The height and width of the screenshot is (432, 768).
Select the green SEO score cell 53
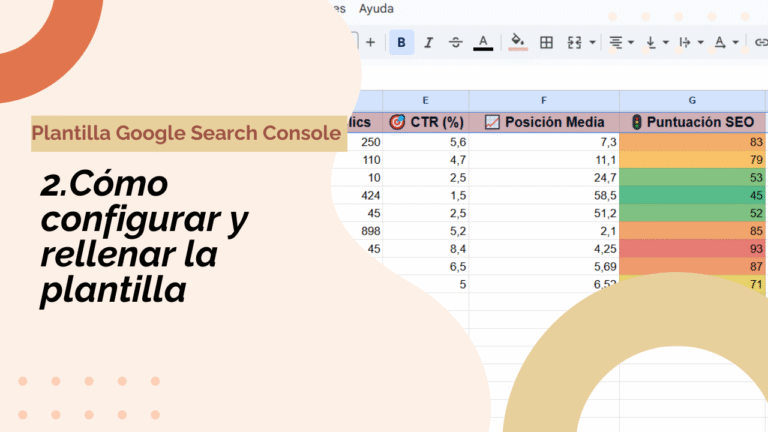click(x=692, y=177)
